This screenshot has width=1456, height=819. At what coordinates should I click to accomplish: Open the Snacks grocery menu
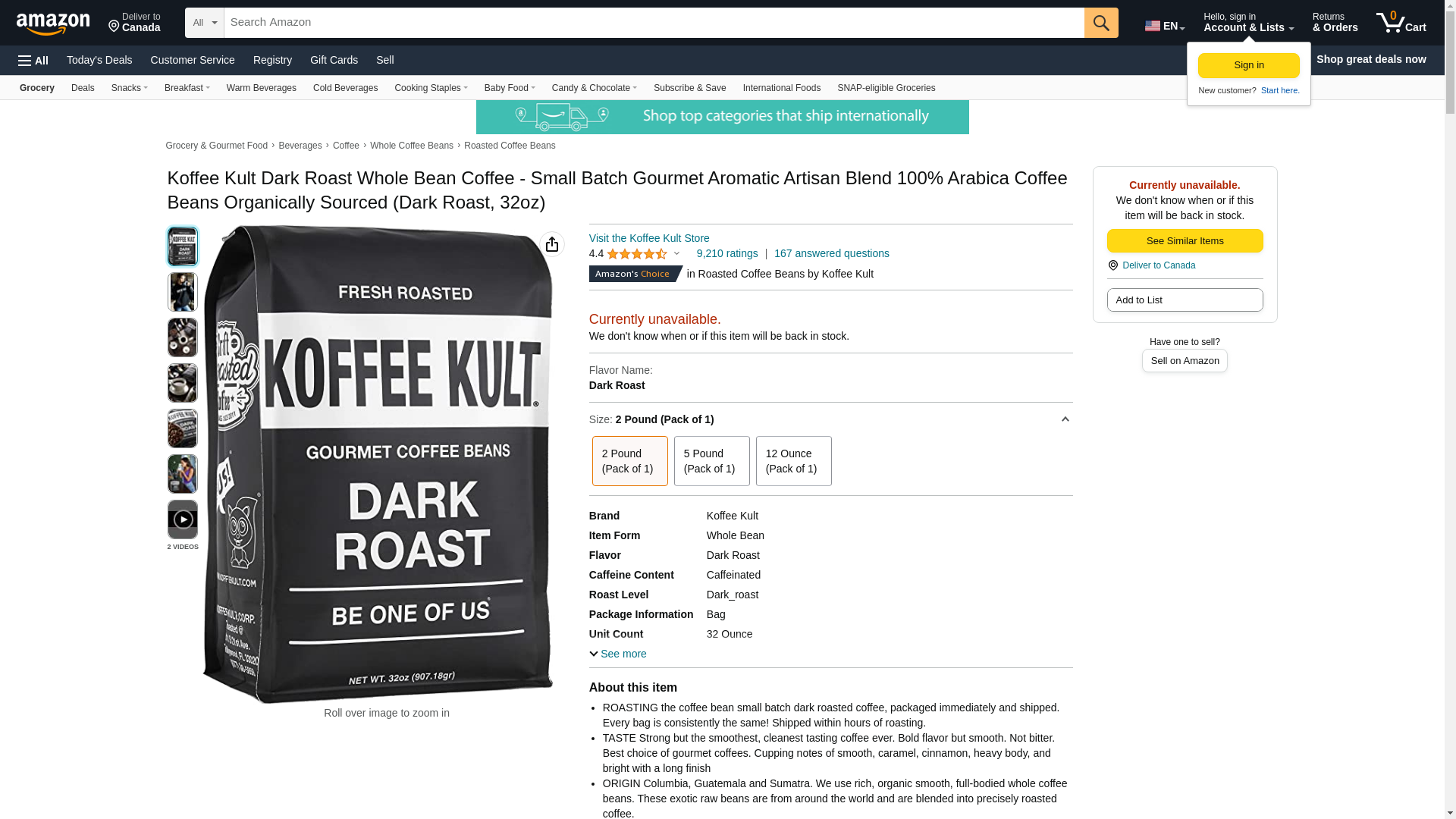click(x=130, y=88)
